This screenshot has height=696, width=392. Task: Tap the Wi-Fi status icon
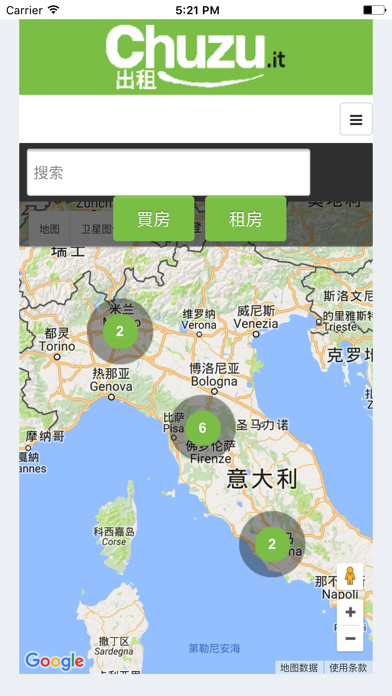click(x=54, y=9)
